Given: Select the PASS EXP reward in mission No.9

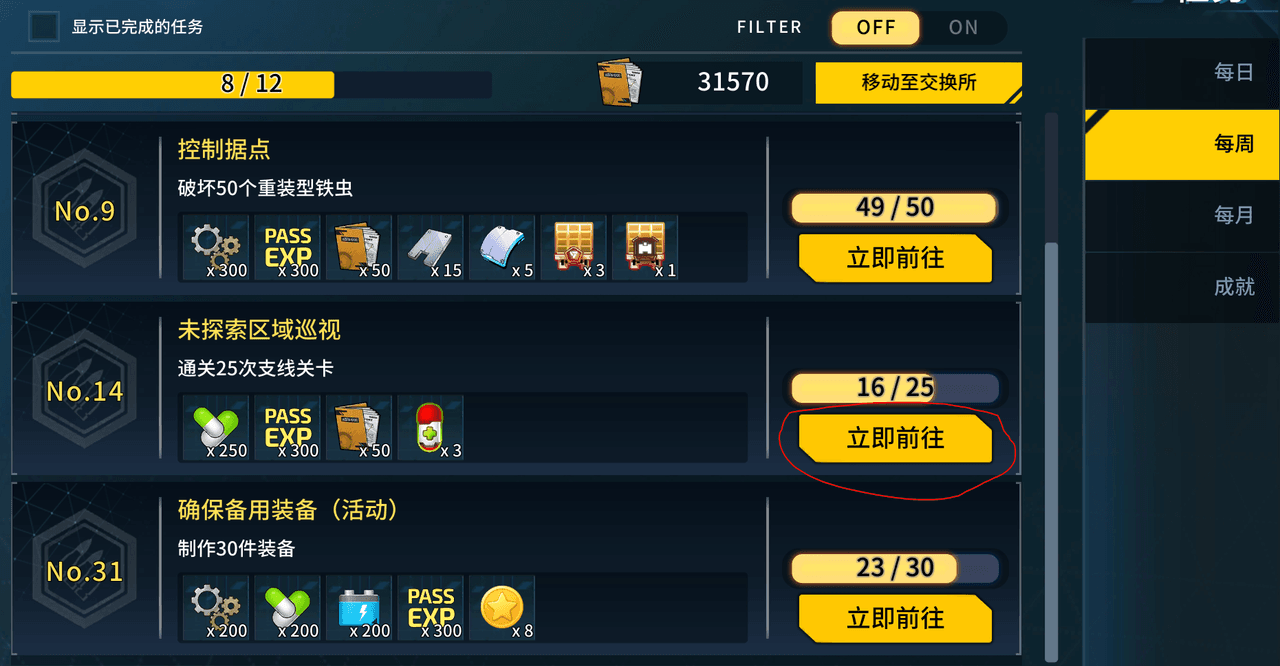Looking at the screenshot, I should 287,247.
